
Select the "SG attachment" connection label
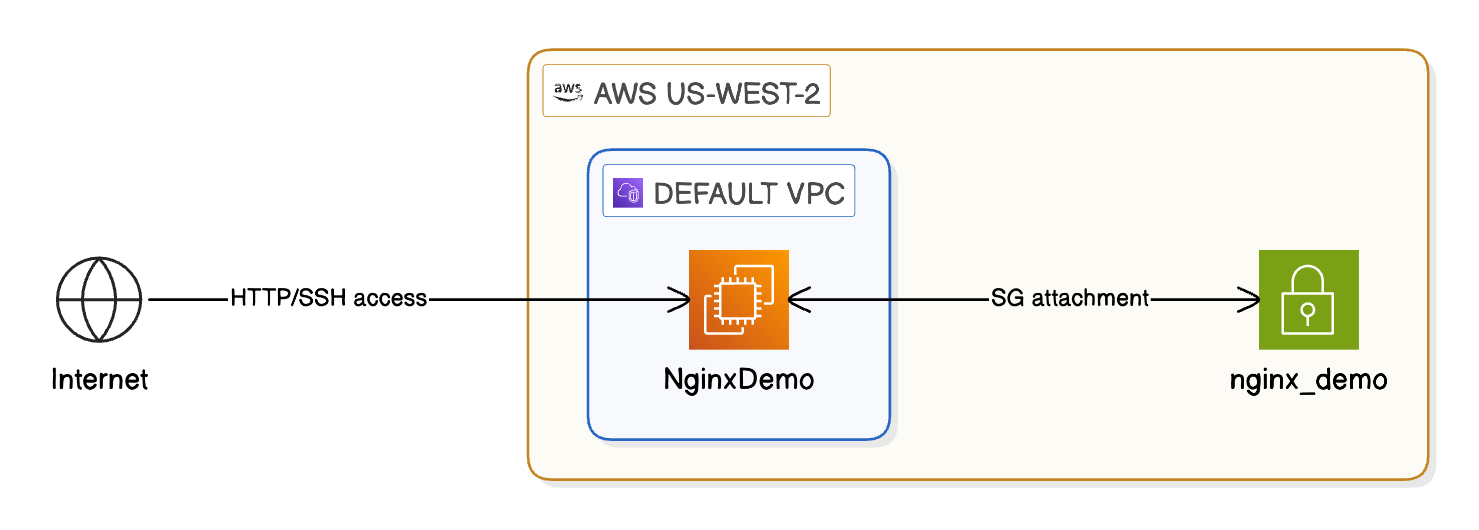[1069, 298]
